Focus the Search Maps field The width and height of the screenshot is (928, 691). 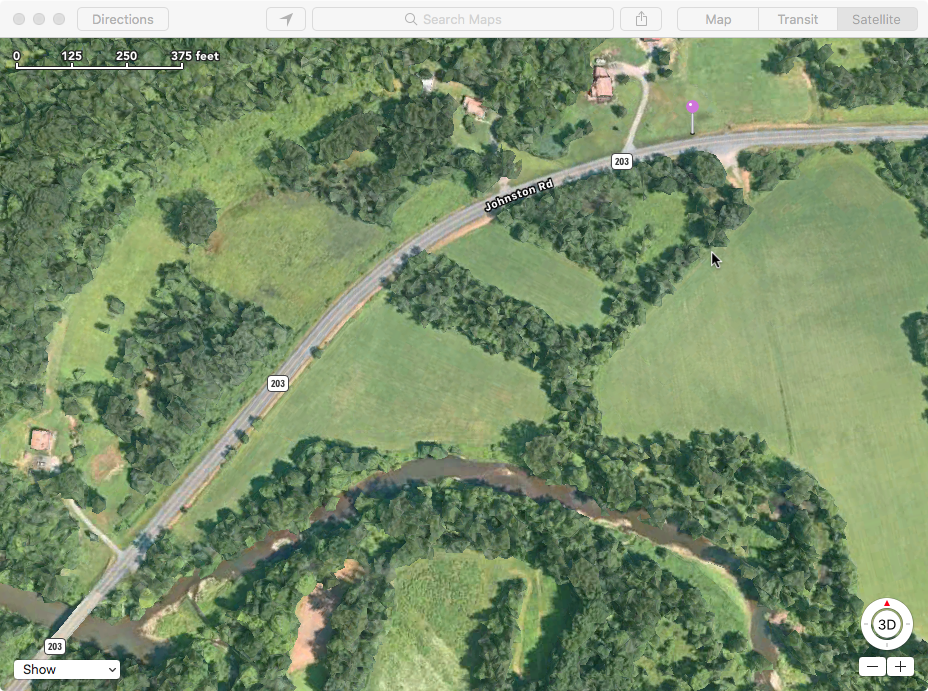(463, 19)
